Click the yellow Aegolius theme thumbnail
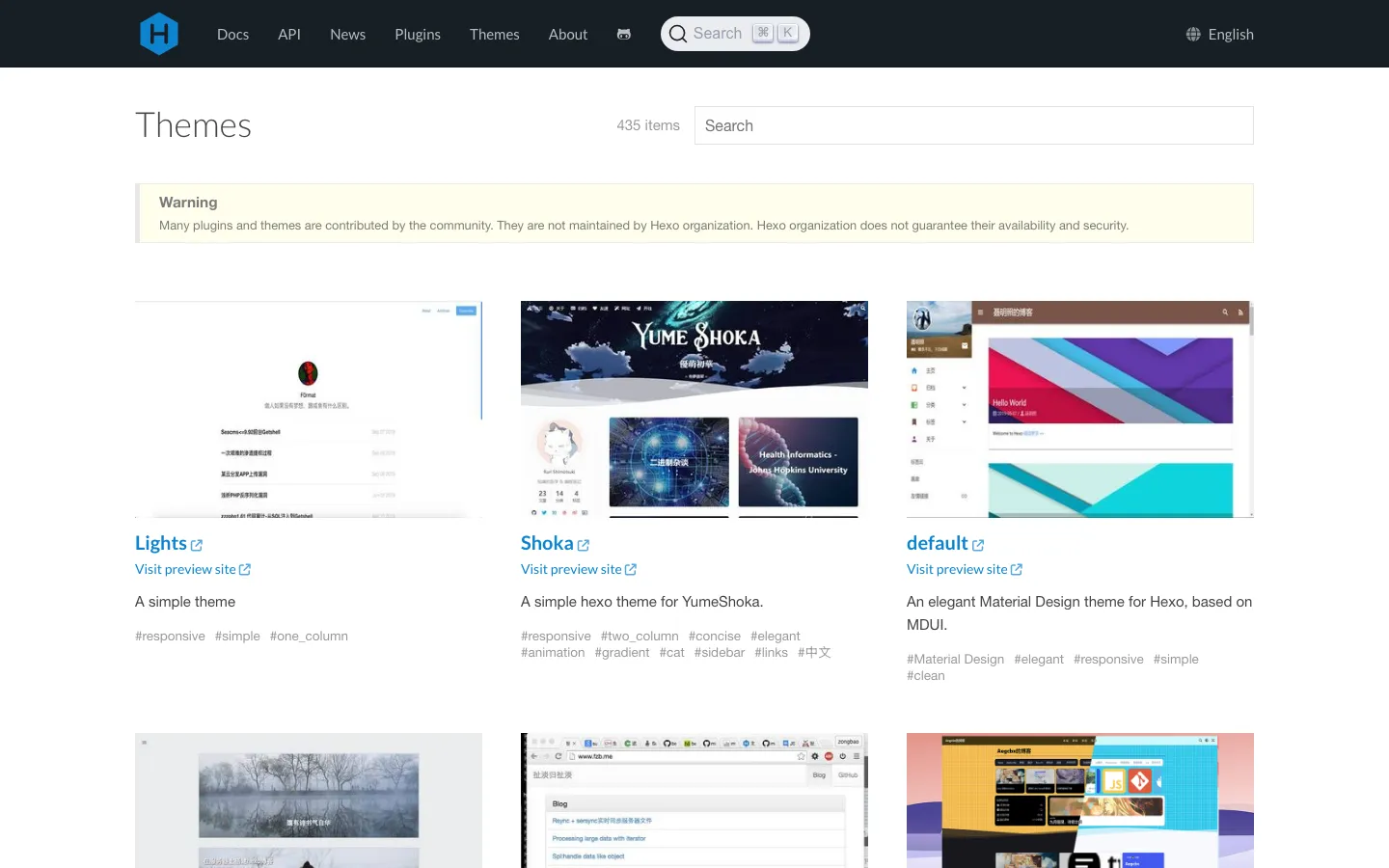The image size is (1389, 868). click(1080, 800)
